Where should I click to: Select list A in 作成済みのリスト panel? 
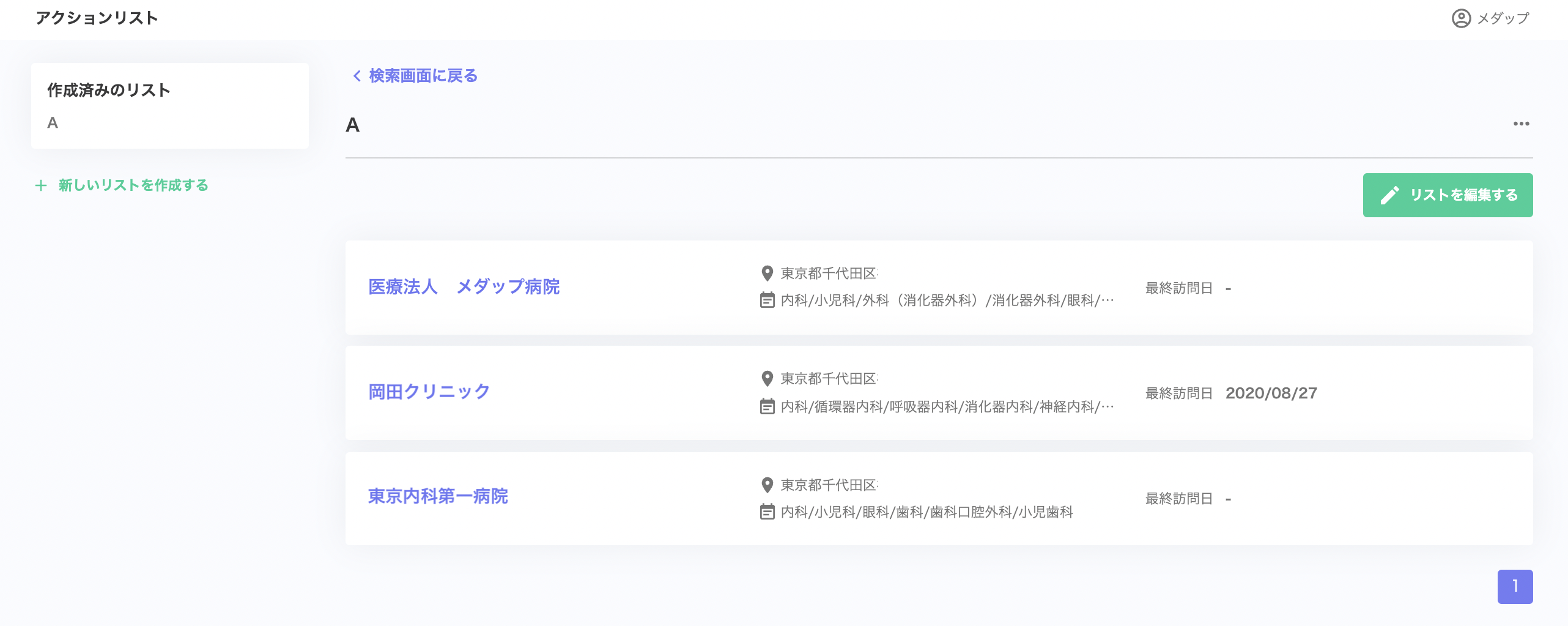coord(53,123)
